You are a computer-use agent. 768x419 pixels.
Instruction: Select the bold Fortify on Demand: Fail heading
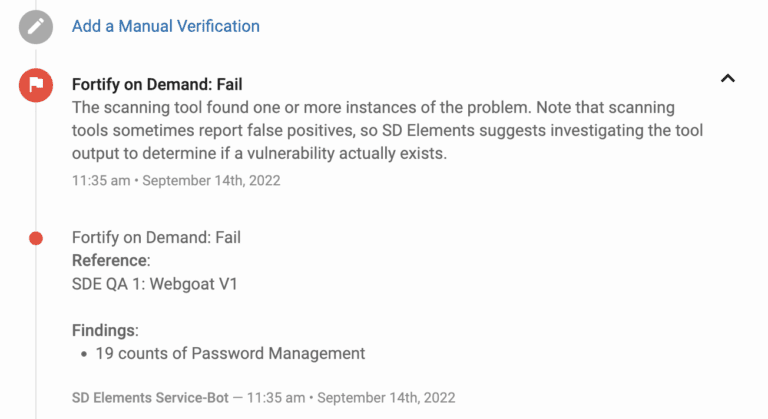(x=157, y=84)
